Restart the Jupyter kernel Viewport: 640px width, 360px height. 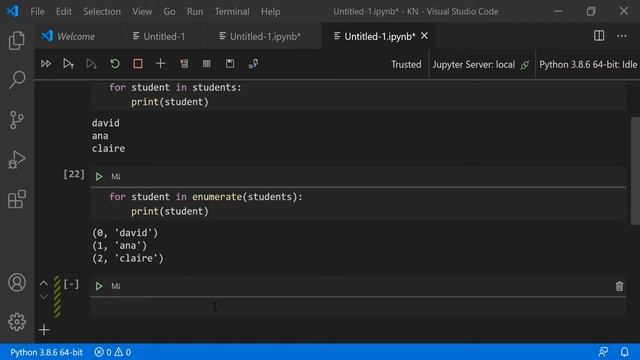tap(115, 64)
